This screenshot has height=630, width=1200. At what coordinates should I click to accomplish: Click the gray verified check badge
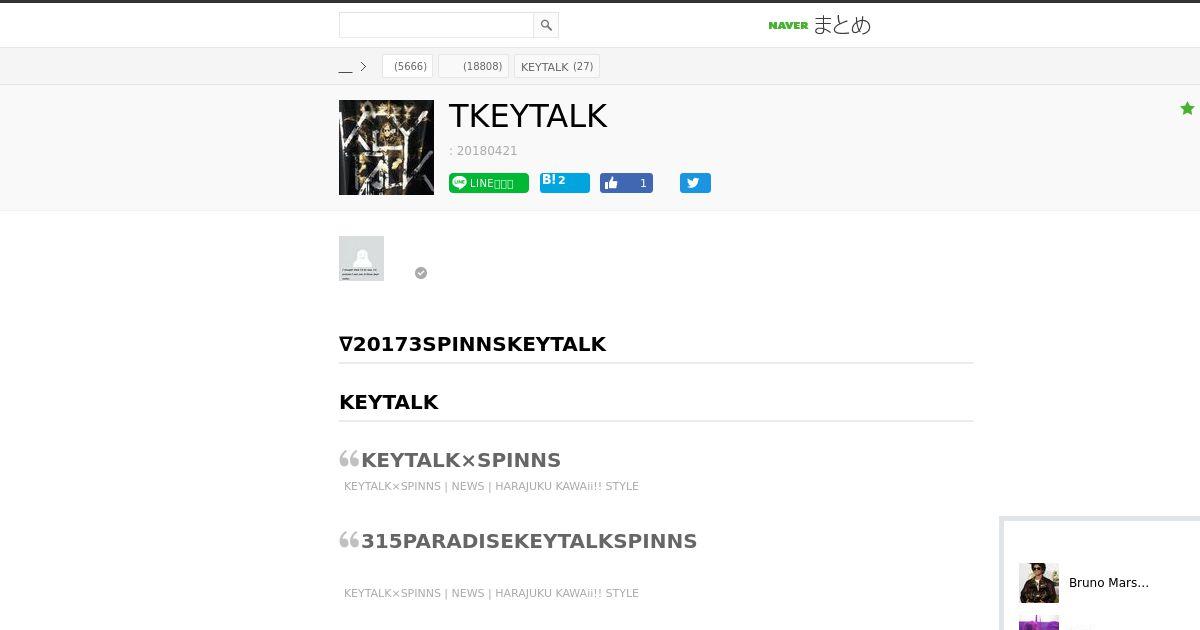coord(421,273)
